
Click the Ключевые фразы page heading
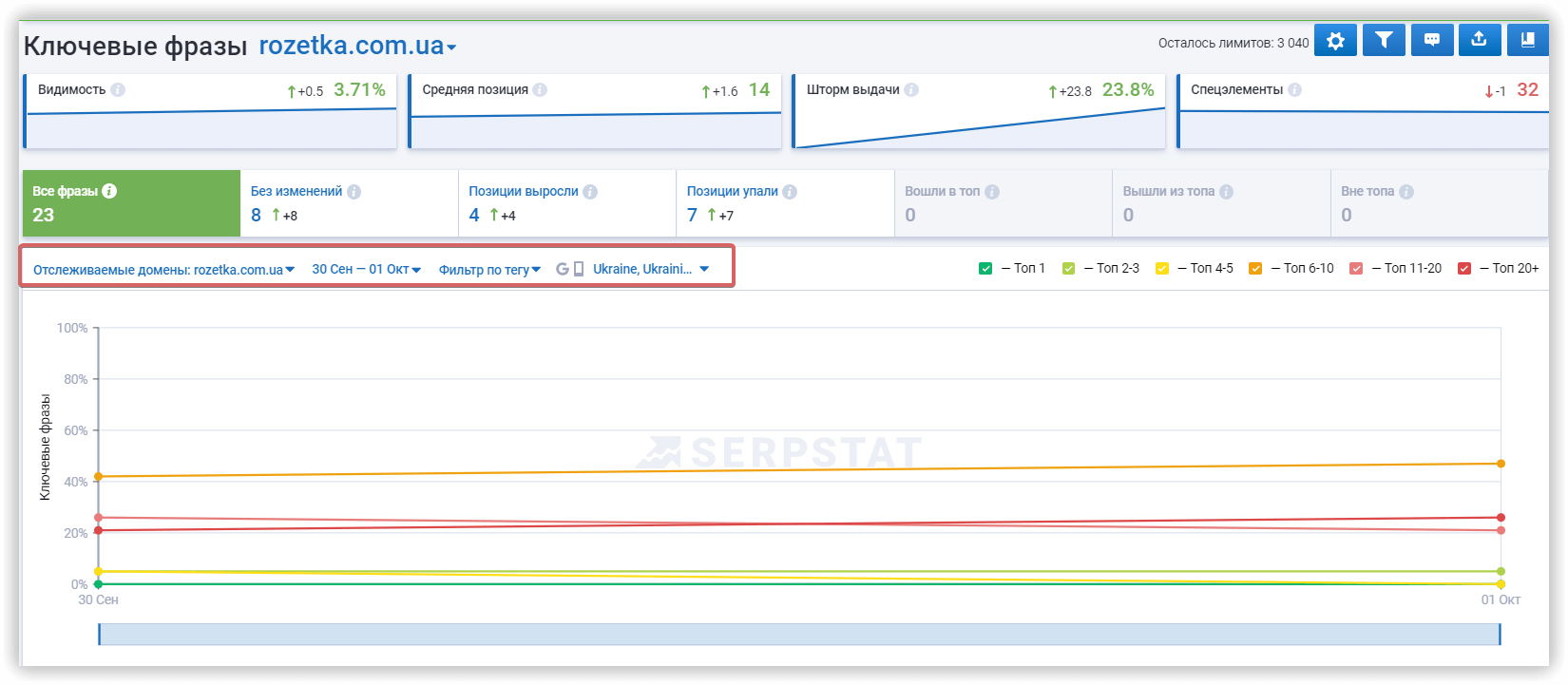(x=135, y=46)
